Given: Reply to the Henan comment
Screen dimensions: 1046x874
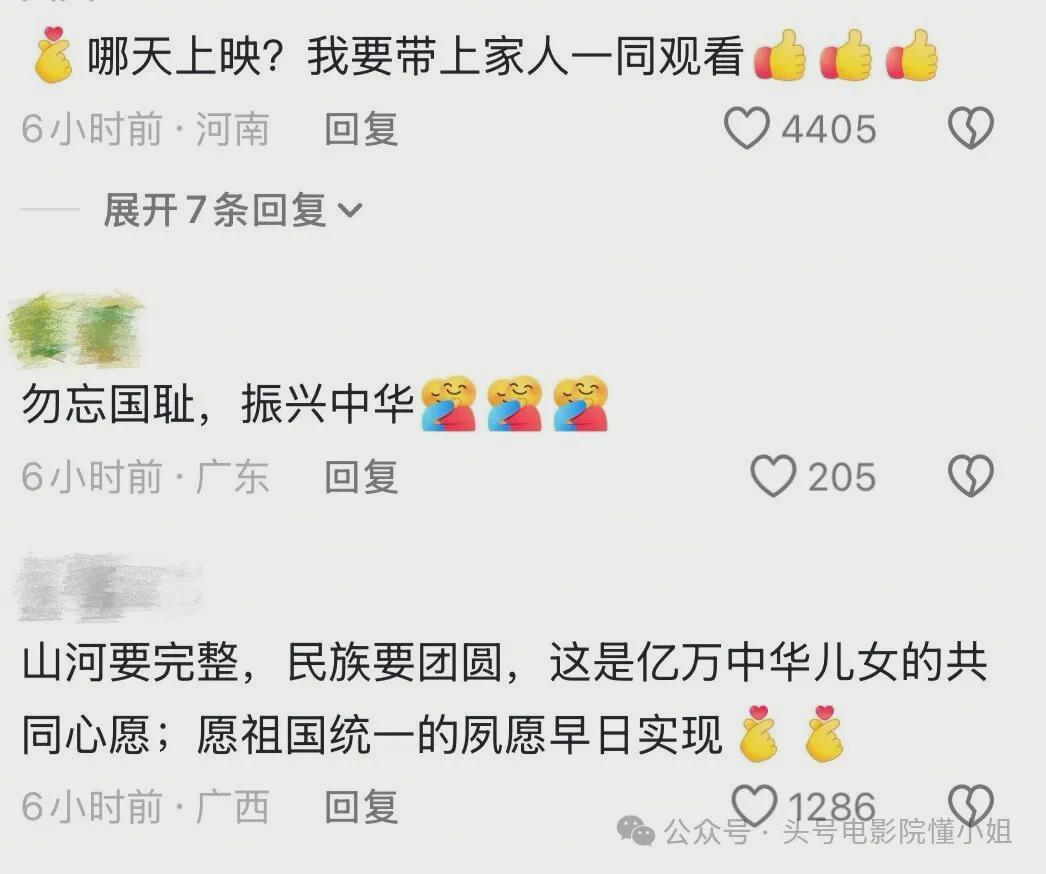Looking at the screenshot, I should point(362,129).
